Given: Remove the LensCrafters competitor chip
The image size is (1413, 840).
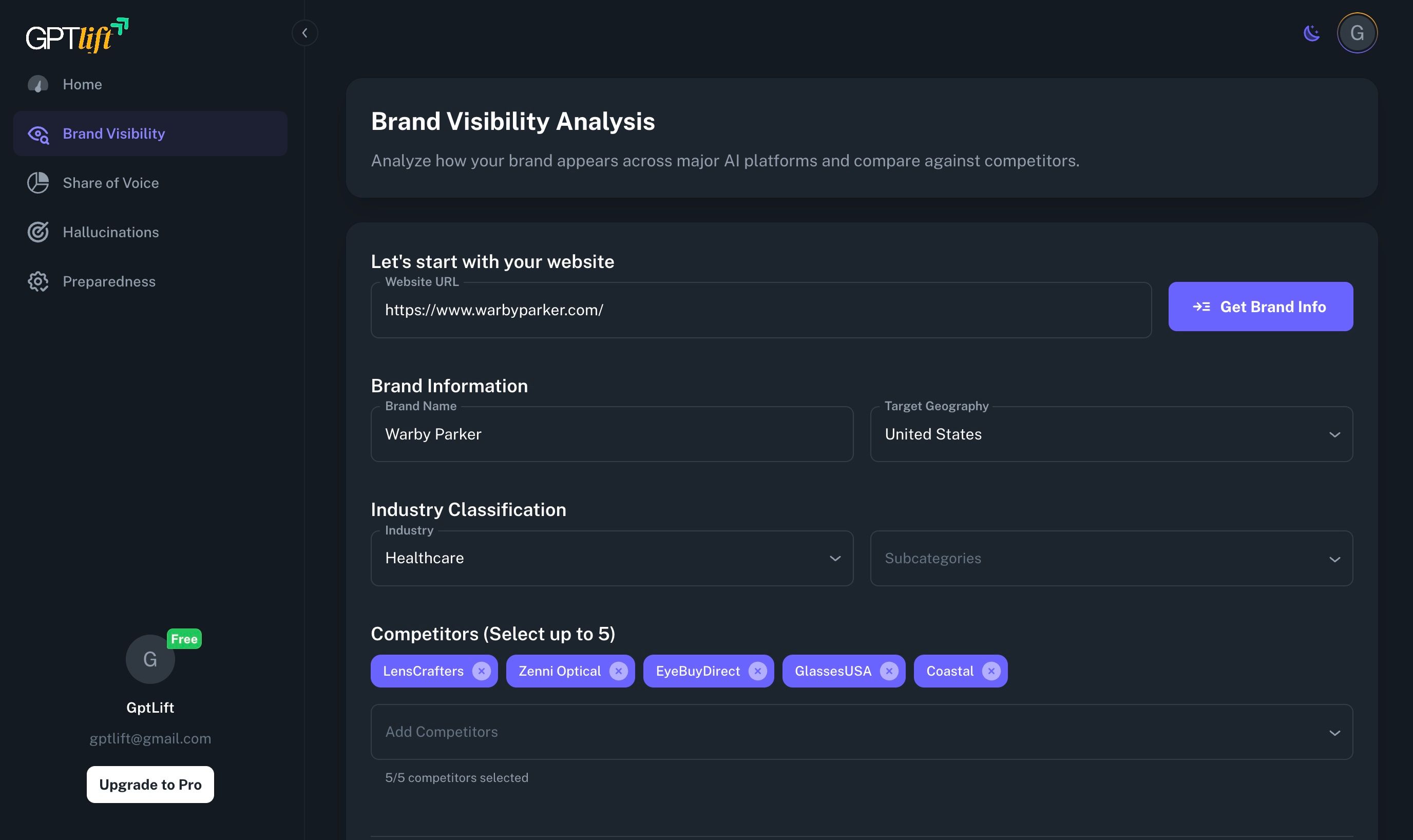Looking at the screenshot, I should (x=482, y=671).
